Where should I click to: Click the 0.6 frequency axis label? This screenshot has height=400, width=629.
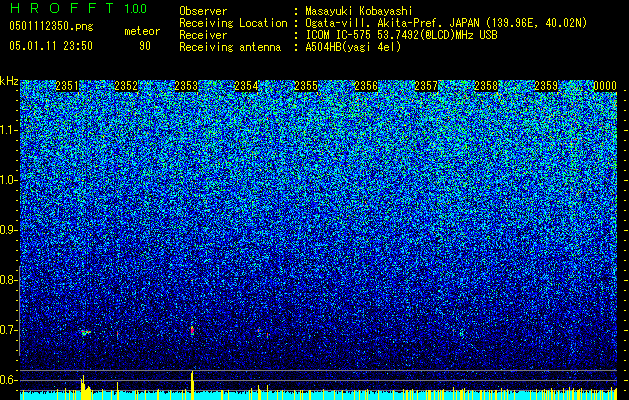click(x=7, y=380)
